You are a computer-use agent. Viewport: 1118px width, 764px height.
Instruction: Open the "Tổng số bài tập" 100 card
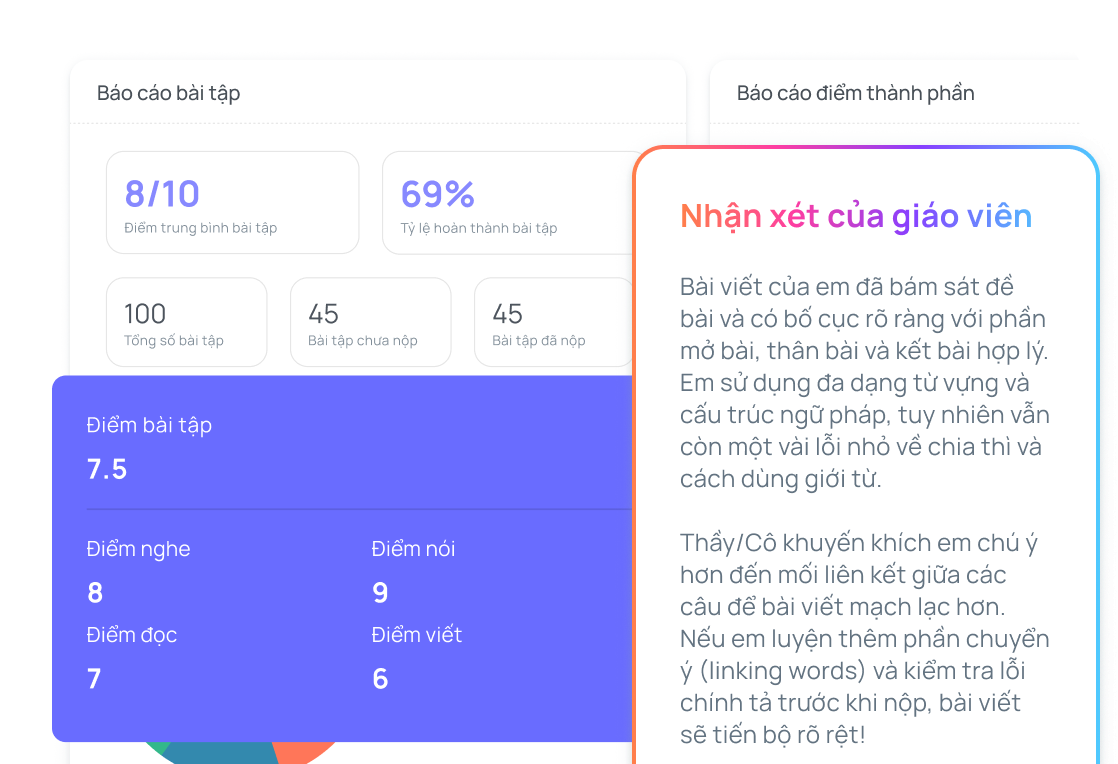[186, 322]
